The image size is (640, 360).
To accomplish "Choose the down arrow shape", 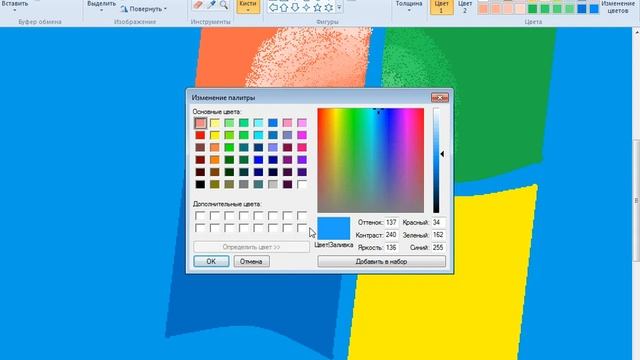I will click(x=295, y=7).
